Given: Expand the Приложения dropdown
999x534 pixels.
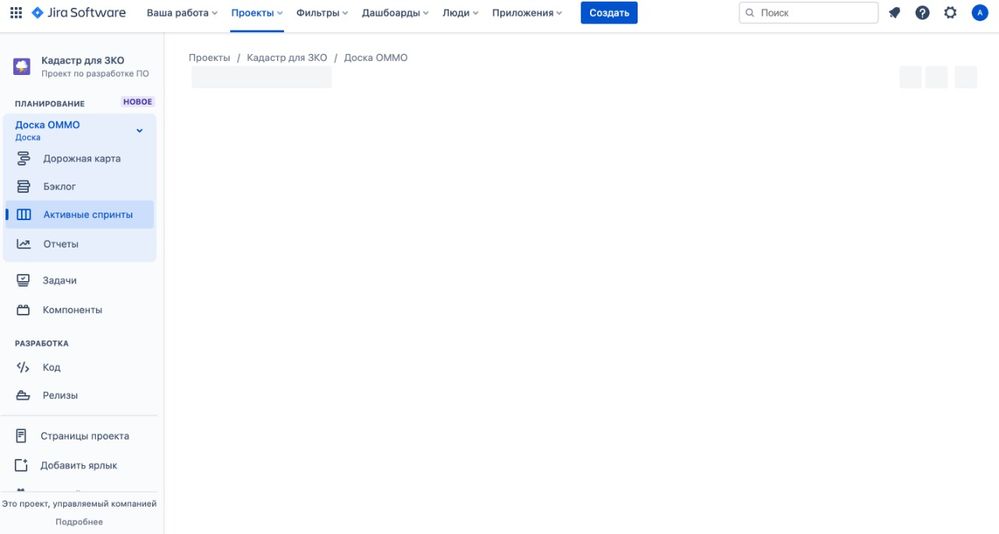Looking at the screenshot, I should 527,13.
